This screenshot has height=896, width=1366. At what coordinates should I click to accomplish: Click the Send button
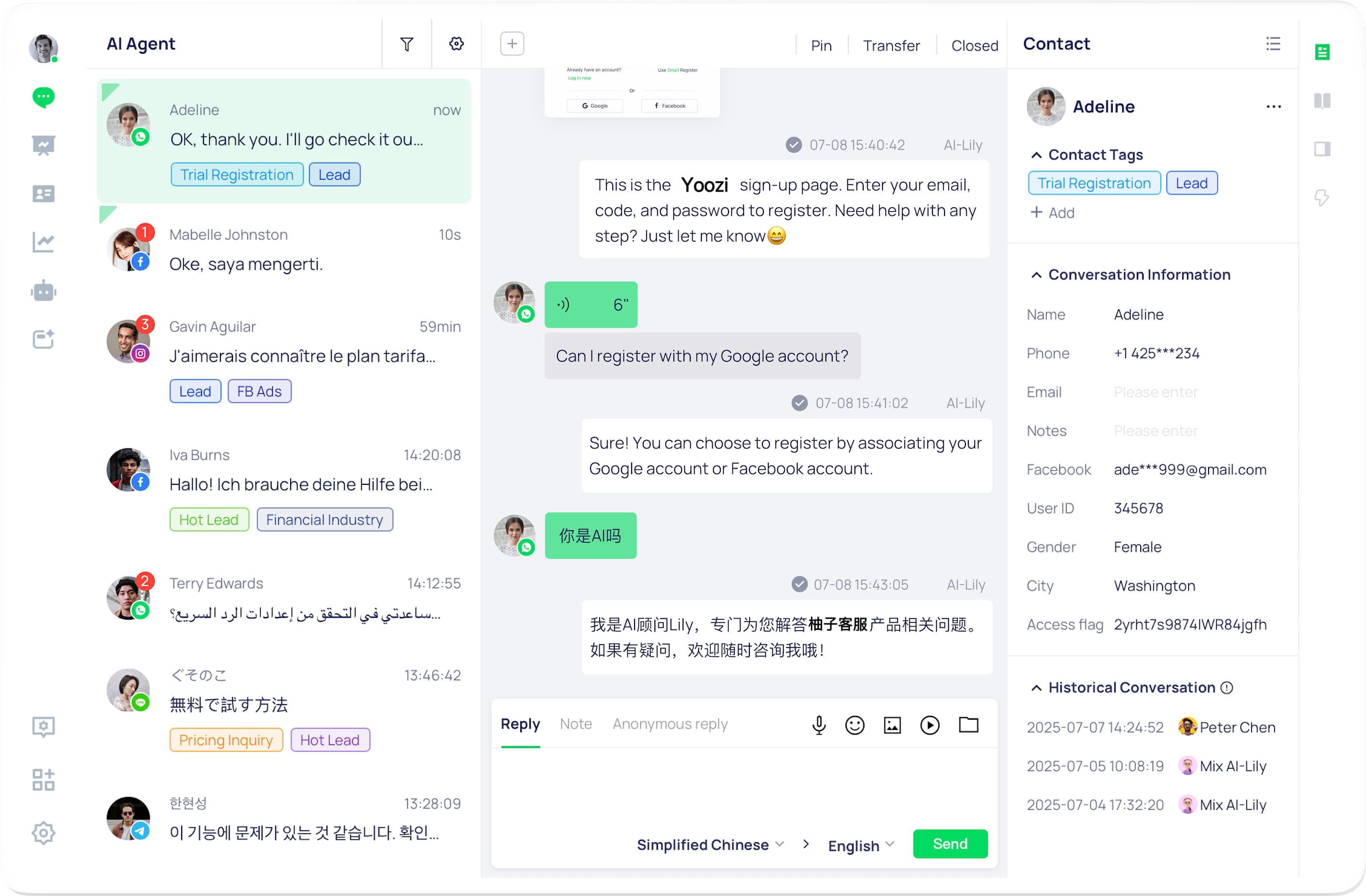coord(950,844)
